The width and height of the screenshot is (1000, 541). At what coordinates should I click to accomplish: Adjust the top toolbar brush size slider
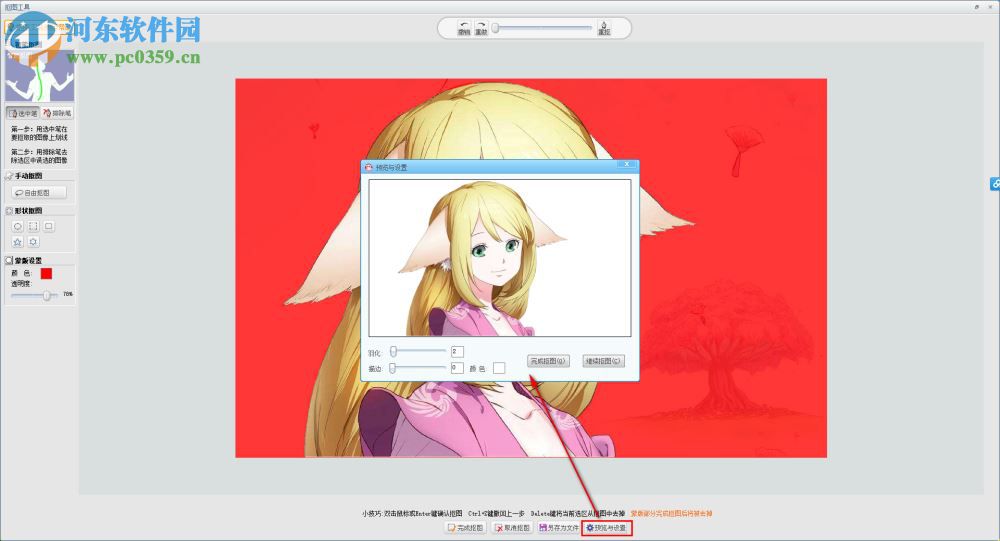pyautogui.click(x=543, y=28)
